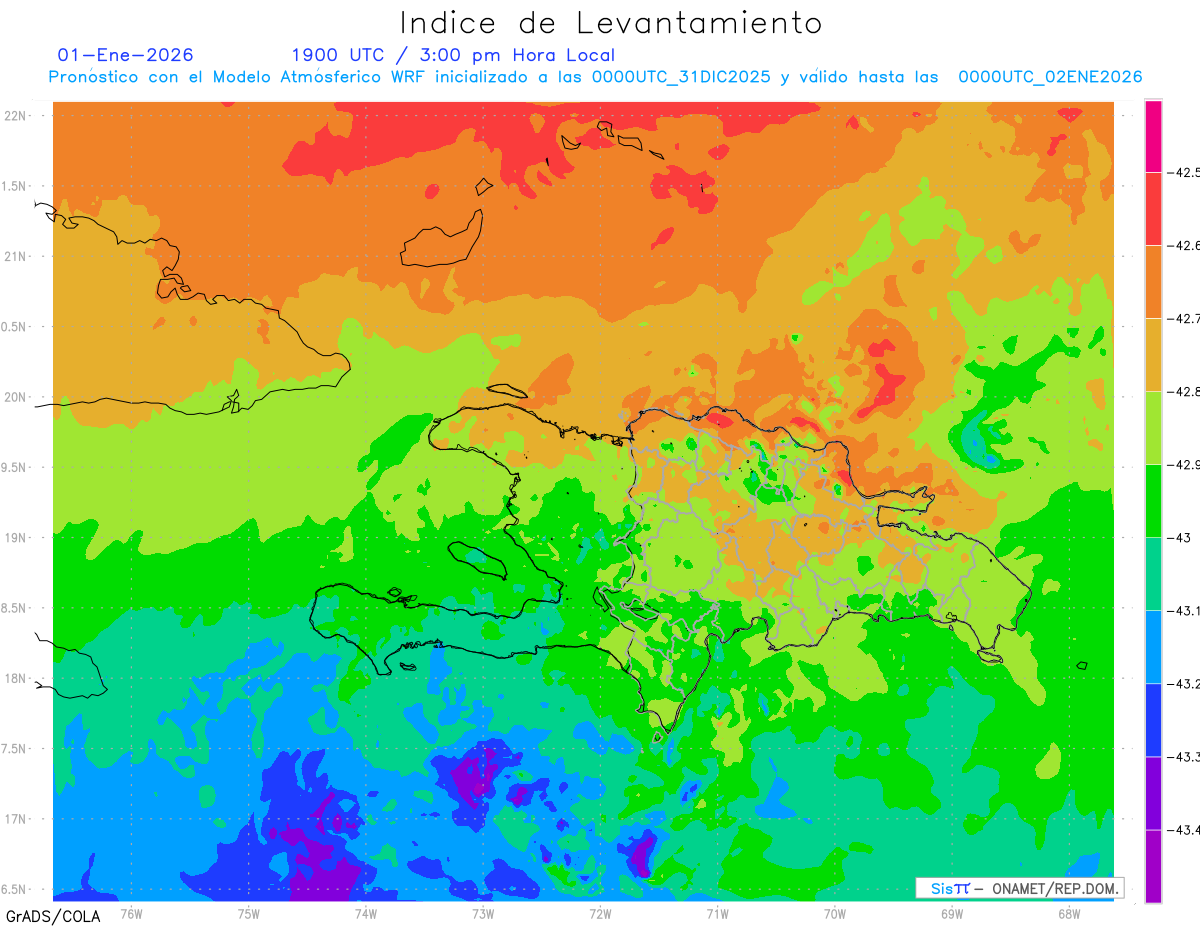Click latitude label '22N'
Screen dimensions: 1200x927
17,115
